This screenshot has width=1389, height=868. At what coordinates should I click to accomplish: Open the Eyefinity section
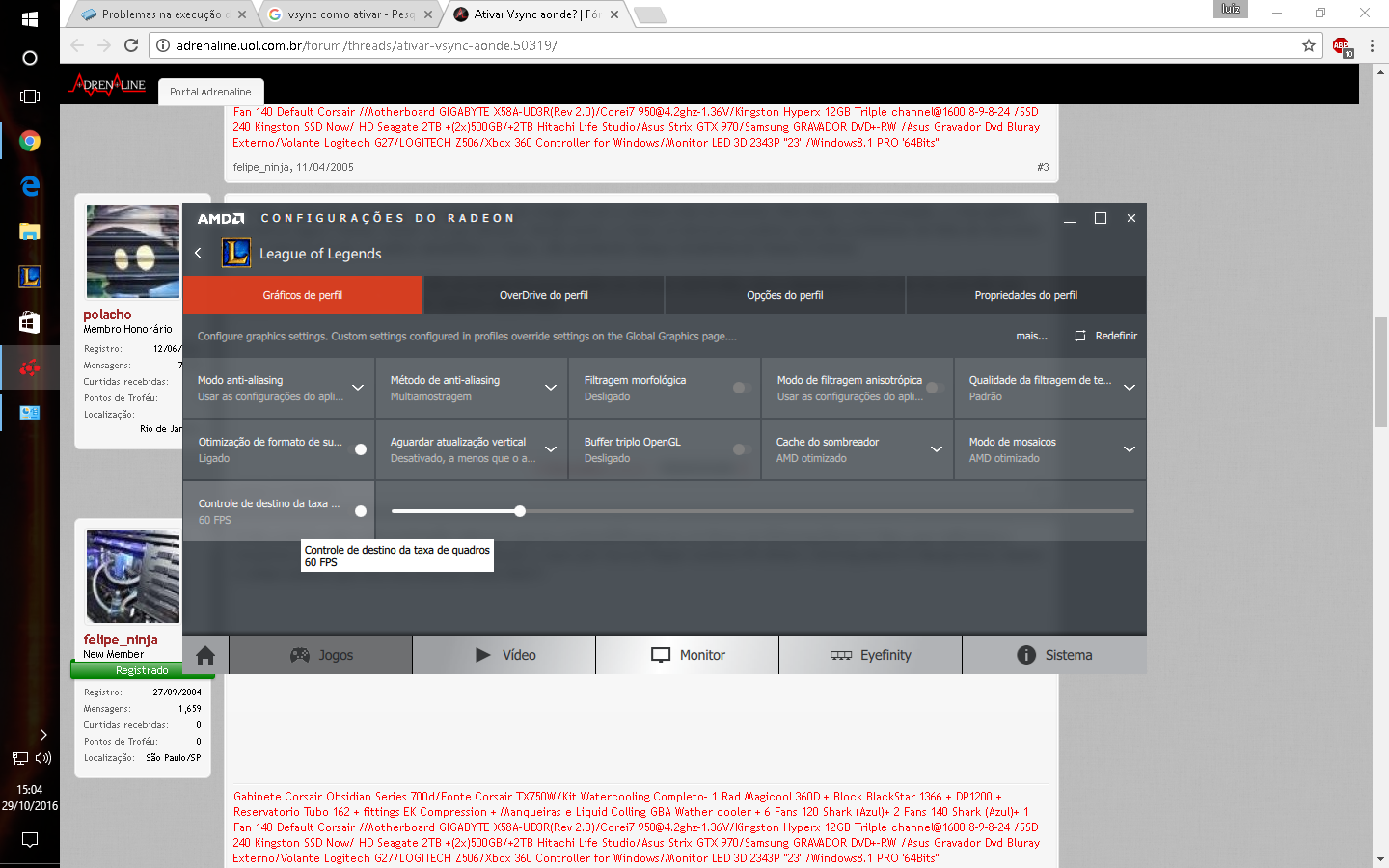tap(871, 655)
